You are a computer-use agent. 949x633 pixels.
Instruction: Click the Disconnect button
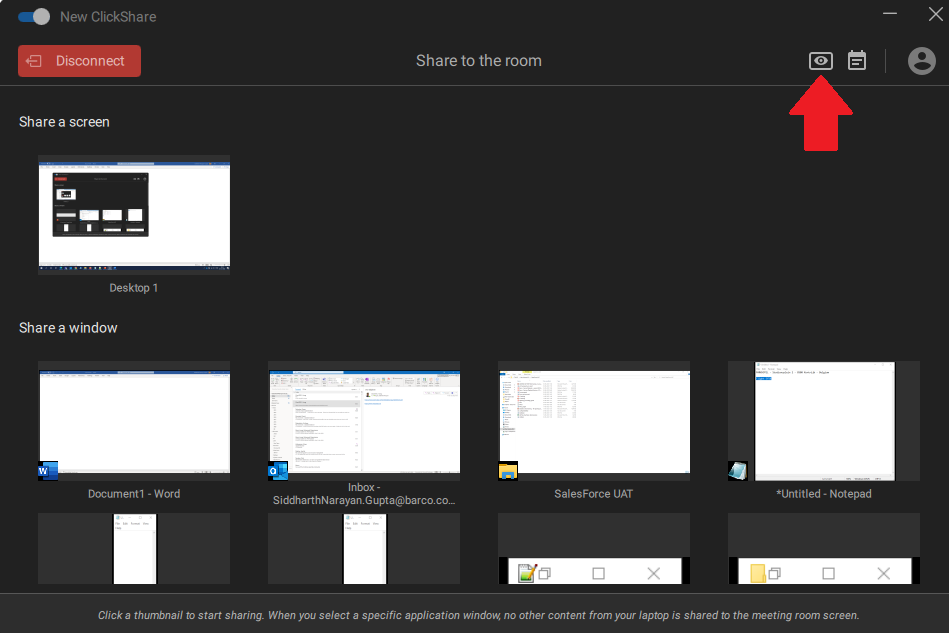tap(79, 61)
